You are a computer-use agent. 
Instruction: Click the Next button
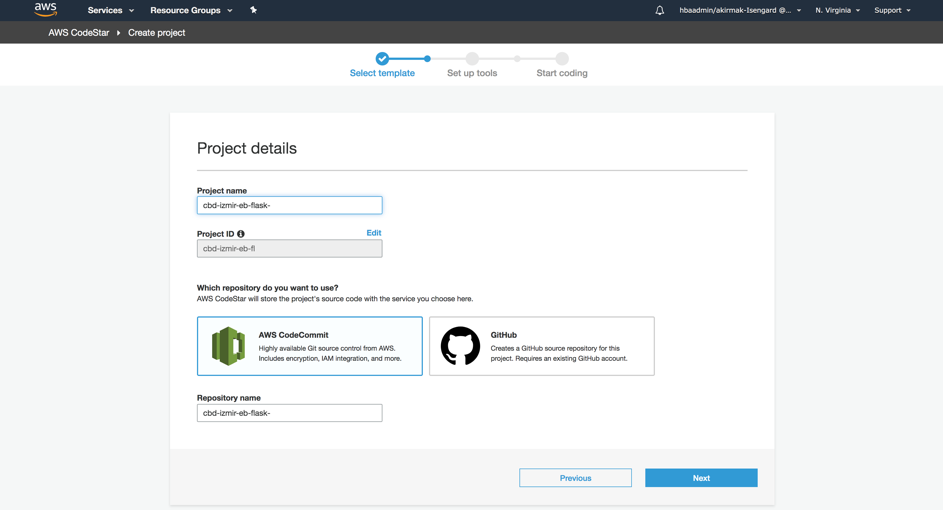click(x=701, y=478)
